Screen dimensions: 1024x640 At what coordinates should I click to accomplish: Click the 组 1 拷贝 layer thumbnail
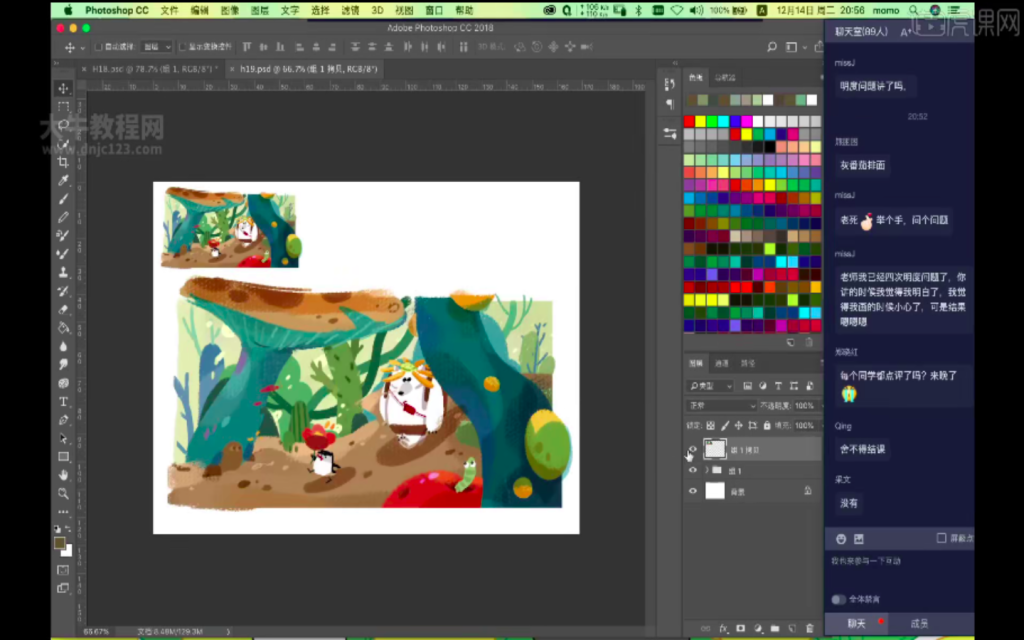coord(715,449)
